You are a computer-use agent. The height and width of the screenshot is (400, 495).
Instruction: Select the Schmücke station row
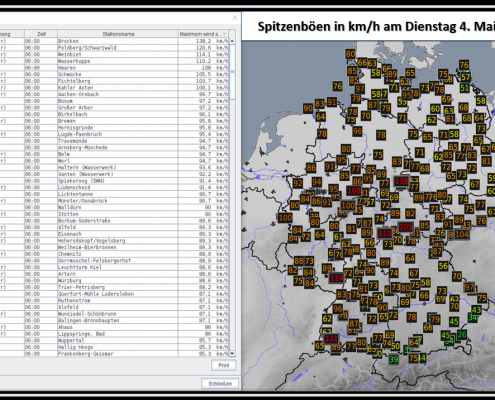[114, 74]
